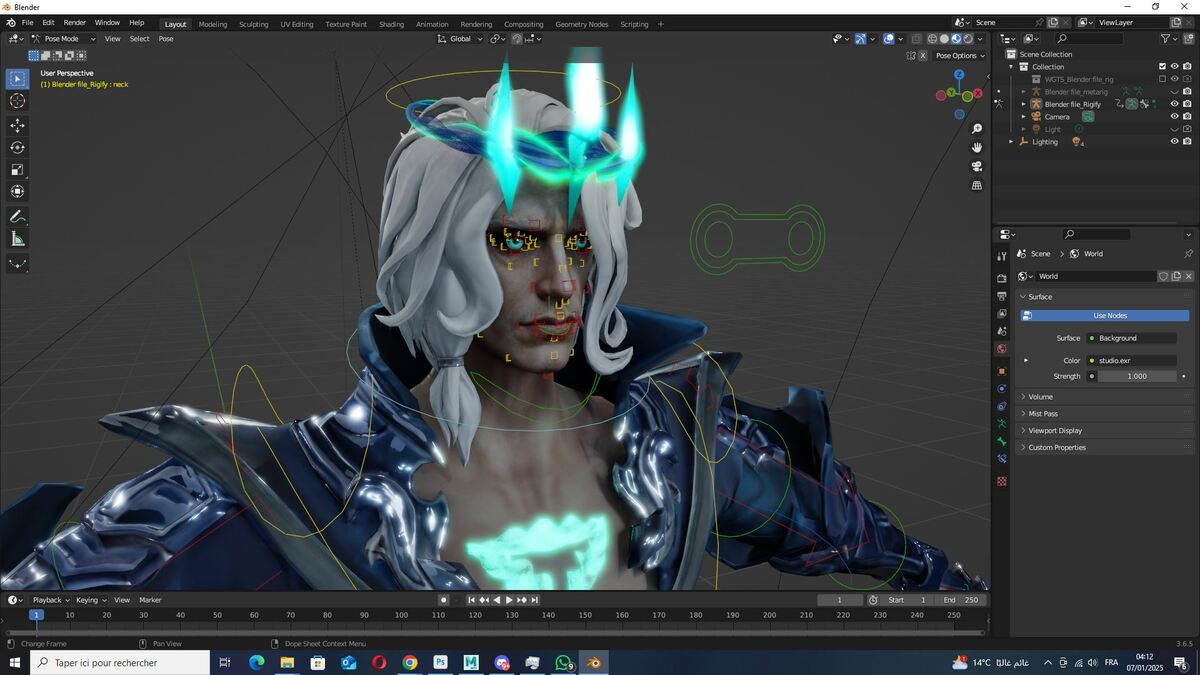This screenshot has height=675, width=1200.
Task: Pick the Annotate pencil tool
Action: point(17,216)
